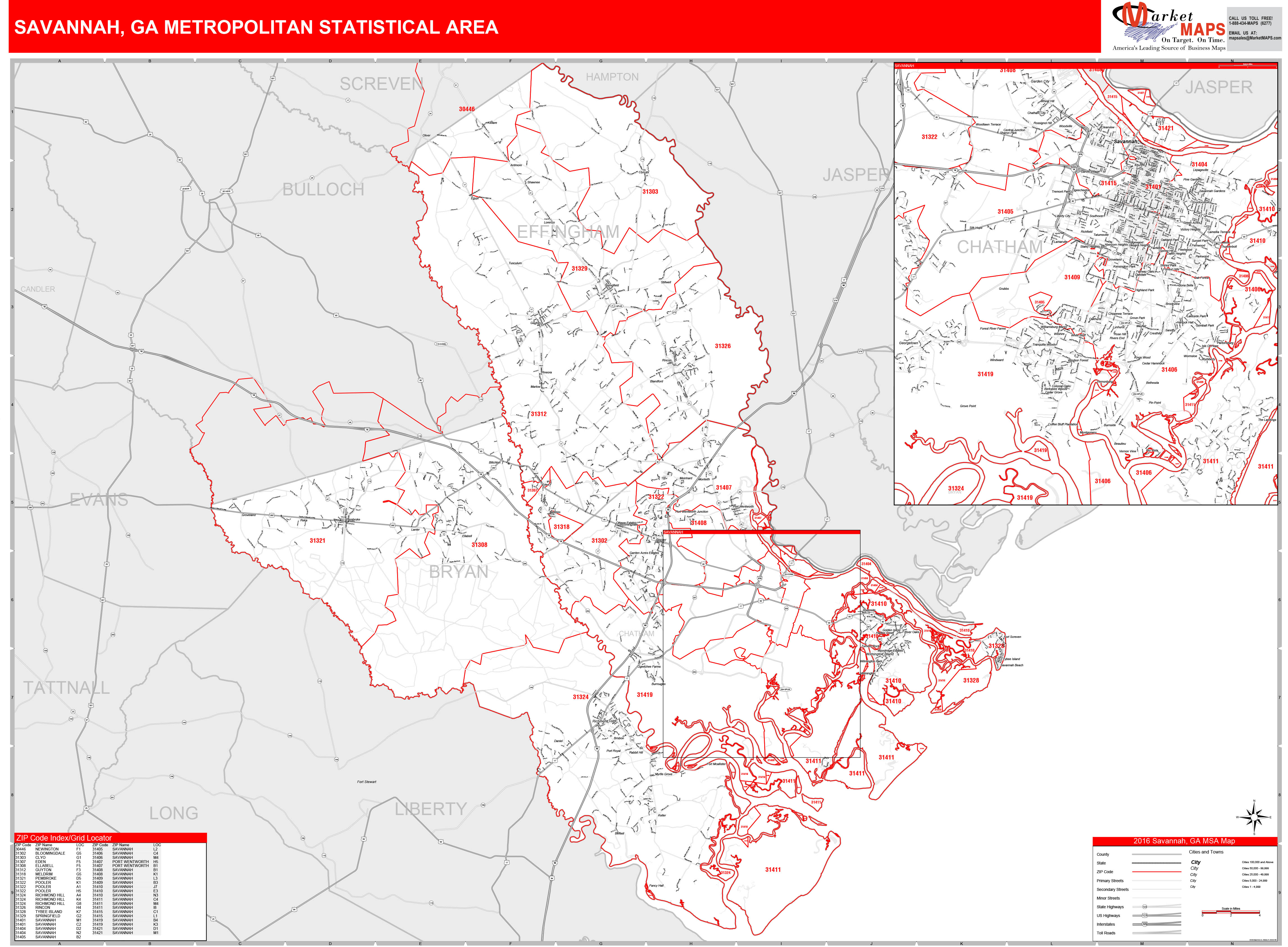Open the Cities and Towns legend section
Viewport: 1288px width, 947px height.
click(1206, 852)
